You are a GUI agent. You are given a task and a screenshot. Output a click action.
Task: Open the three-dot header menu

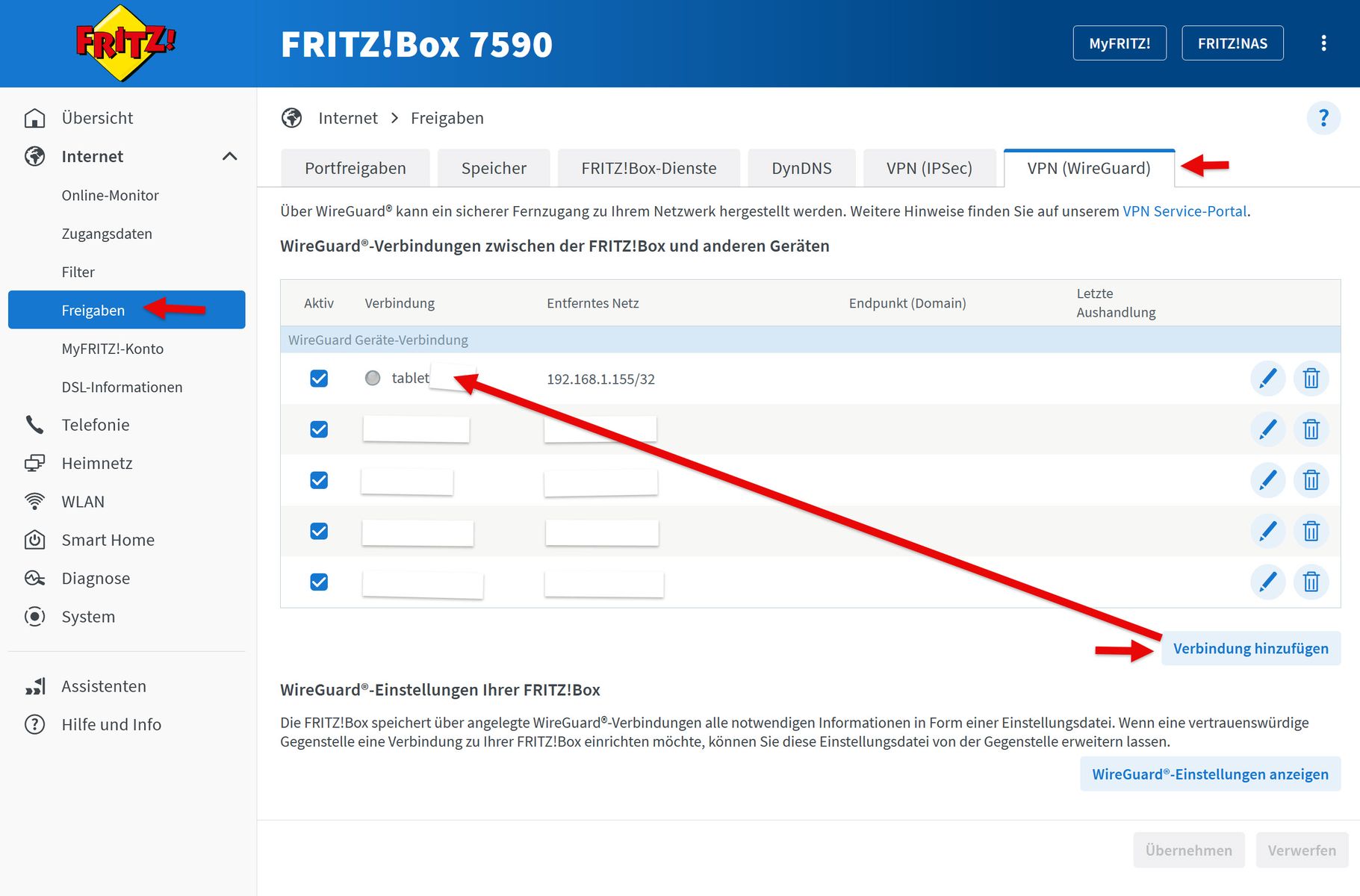[1323, 43]
